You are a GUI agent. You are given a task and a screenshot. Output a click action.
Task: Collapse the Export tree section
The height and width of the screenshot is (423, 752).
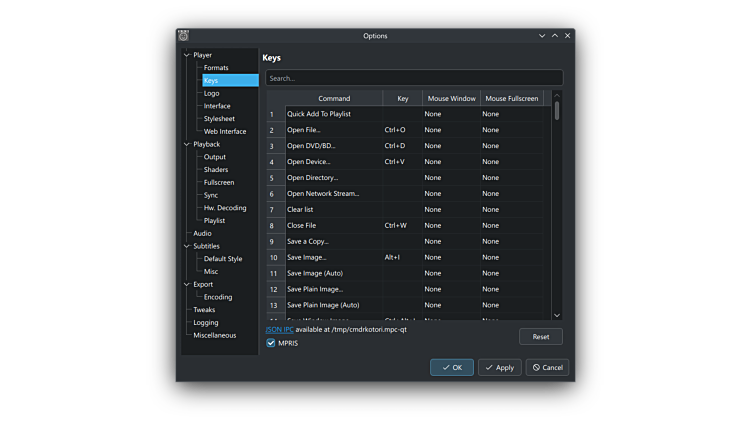click(x=187, y=284)
